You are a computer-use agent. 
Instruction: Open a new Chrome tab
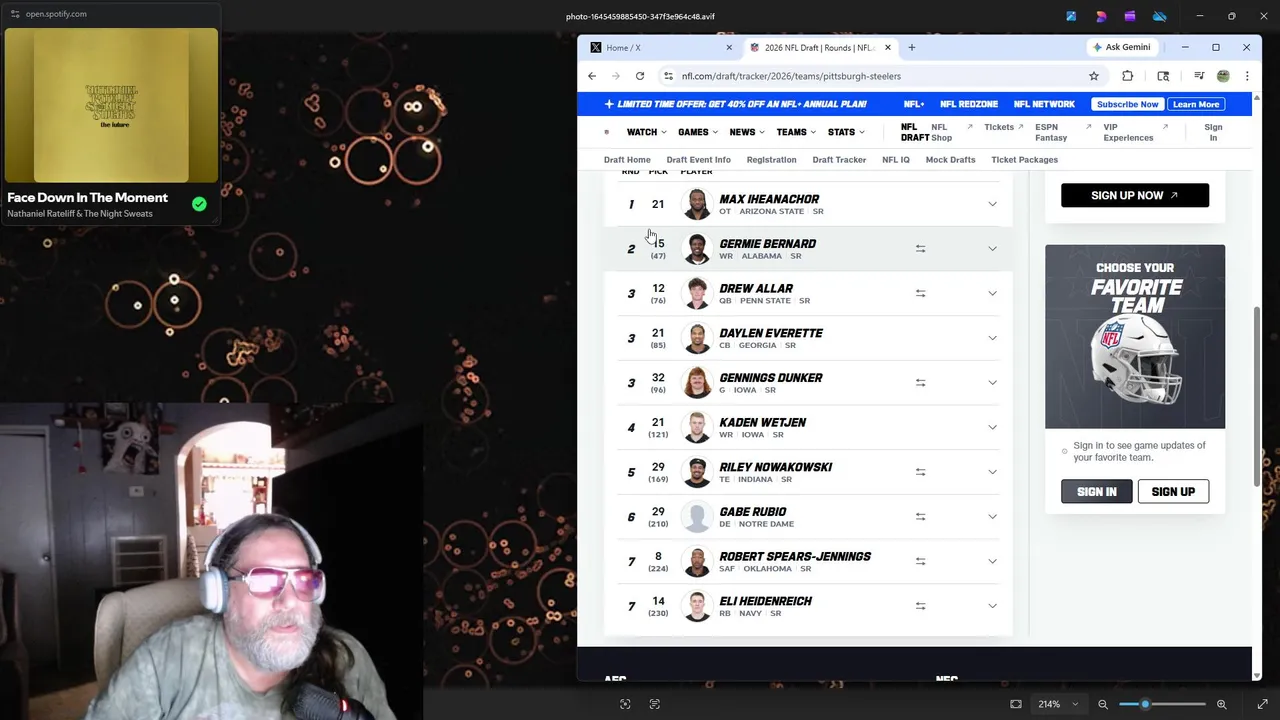tap(911, 47)
